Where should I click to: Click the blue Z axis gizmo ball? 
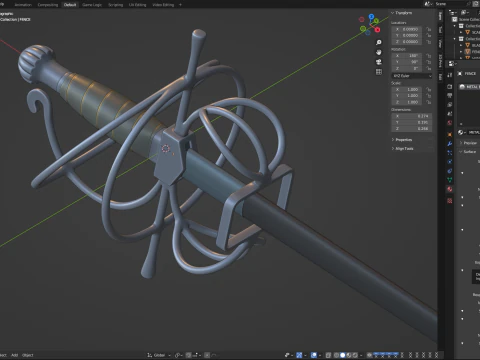371,16
